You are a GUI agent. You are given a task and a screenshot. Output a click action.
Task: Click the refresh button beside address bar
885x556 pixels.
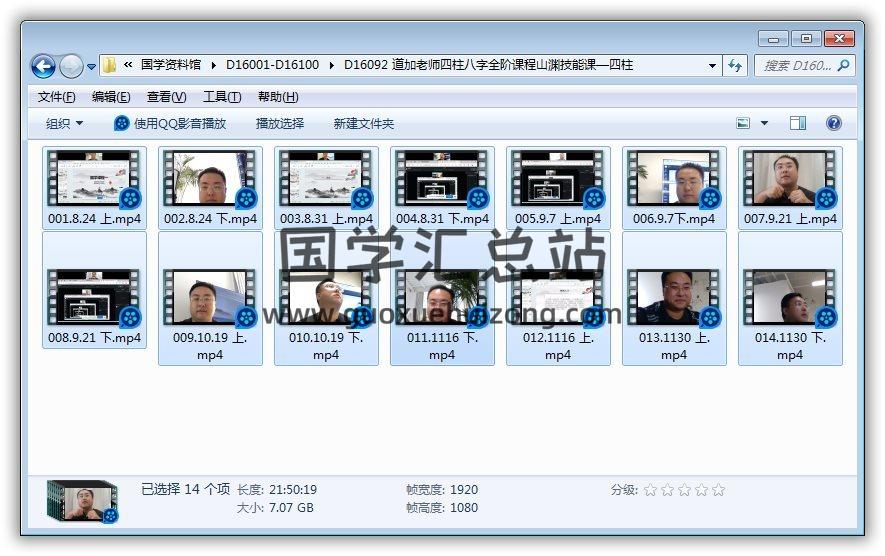click(735, 65)
